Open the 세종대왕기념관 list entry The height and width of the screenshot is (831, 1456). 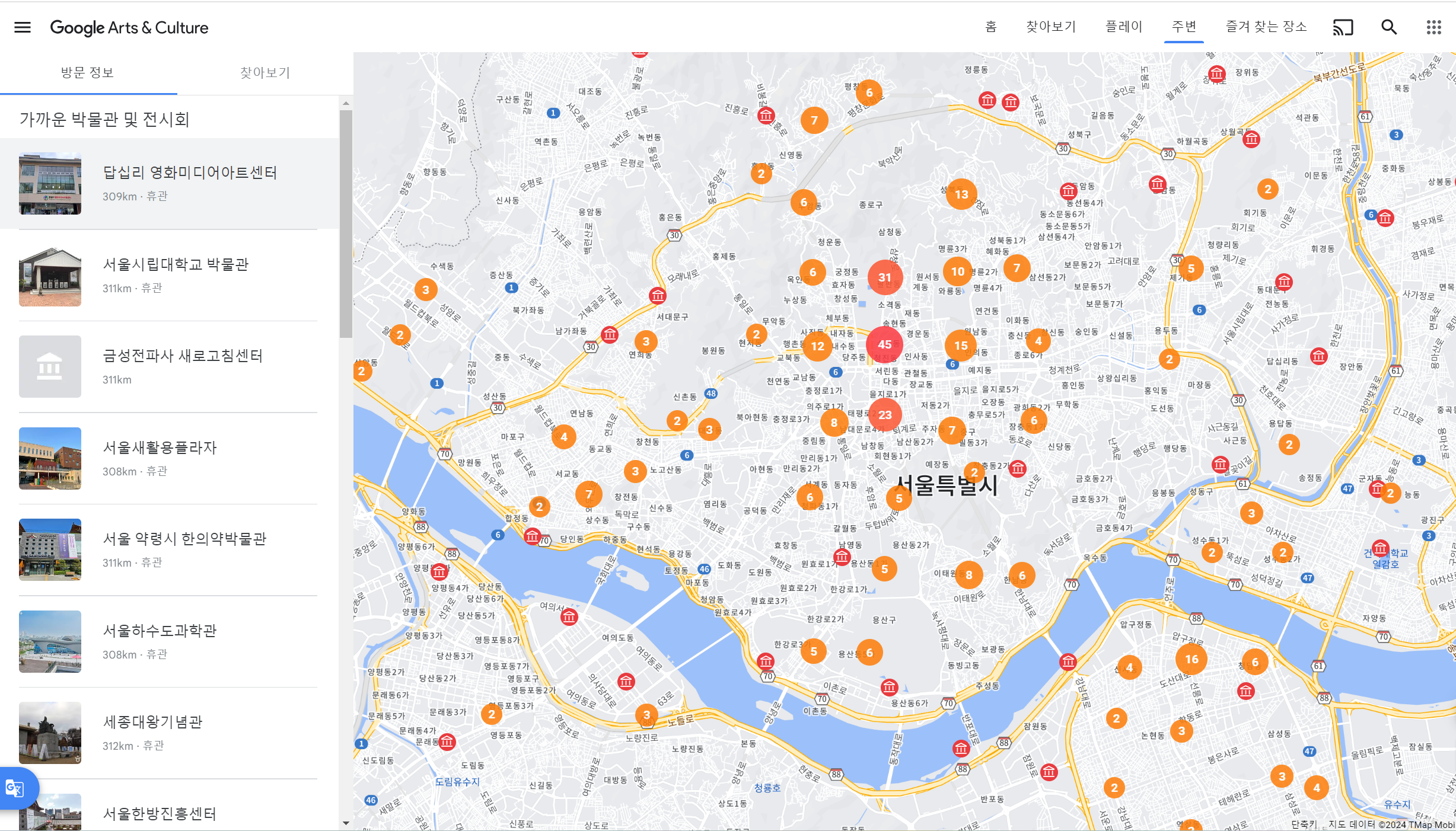(153, 722)
